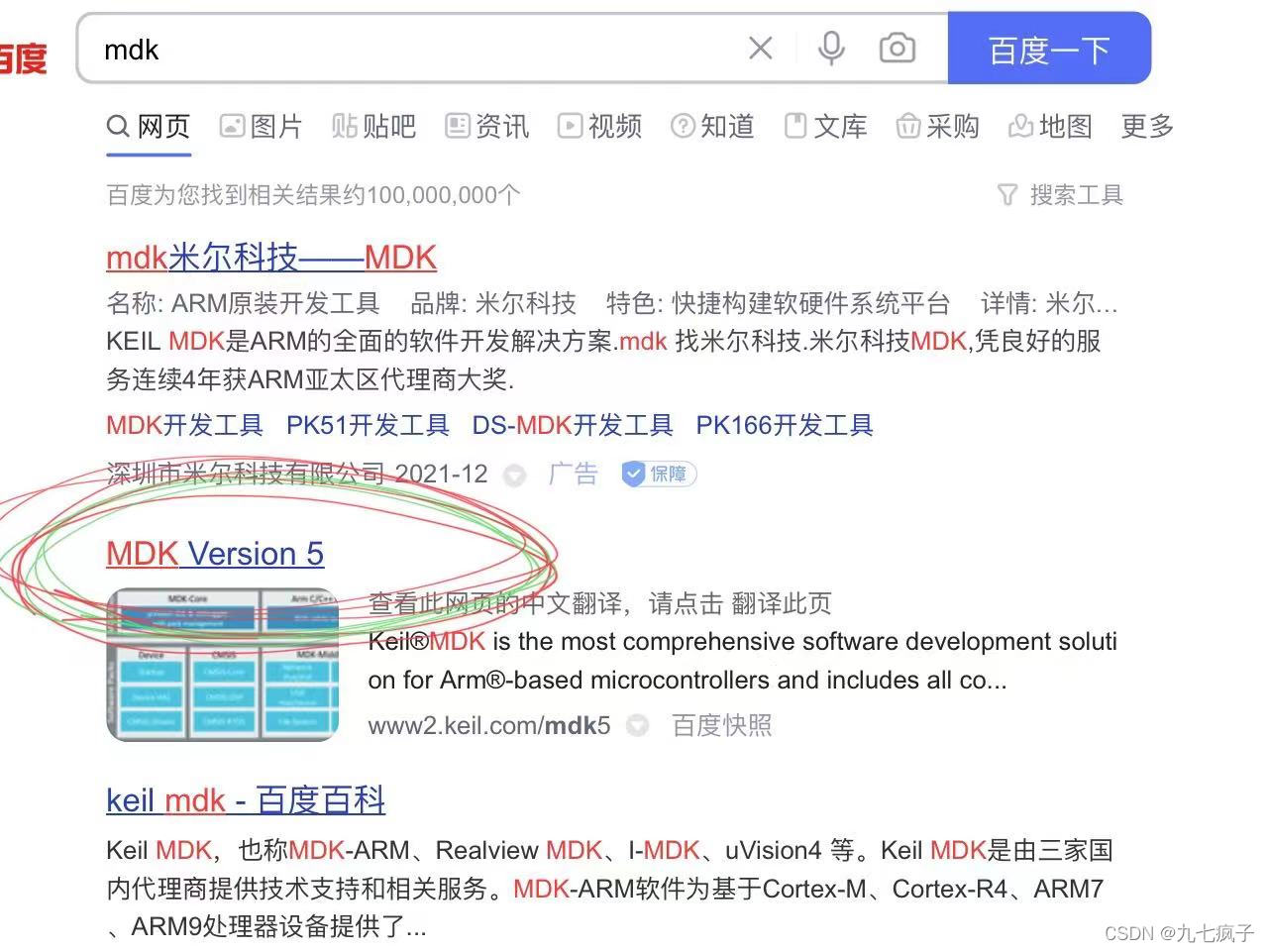1269x952 pixels.
Task: Open the mdk米尔科技——MDK result
Action: pyautogui.click(x=271, y=258)
